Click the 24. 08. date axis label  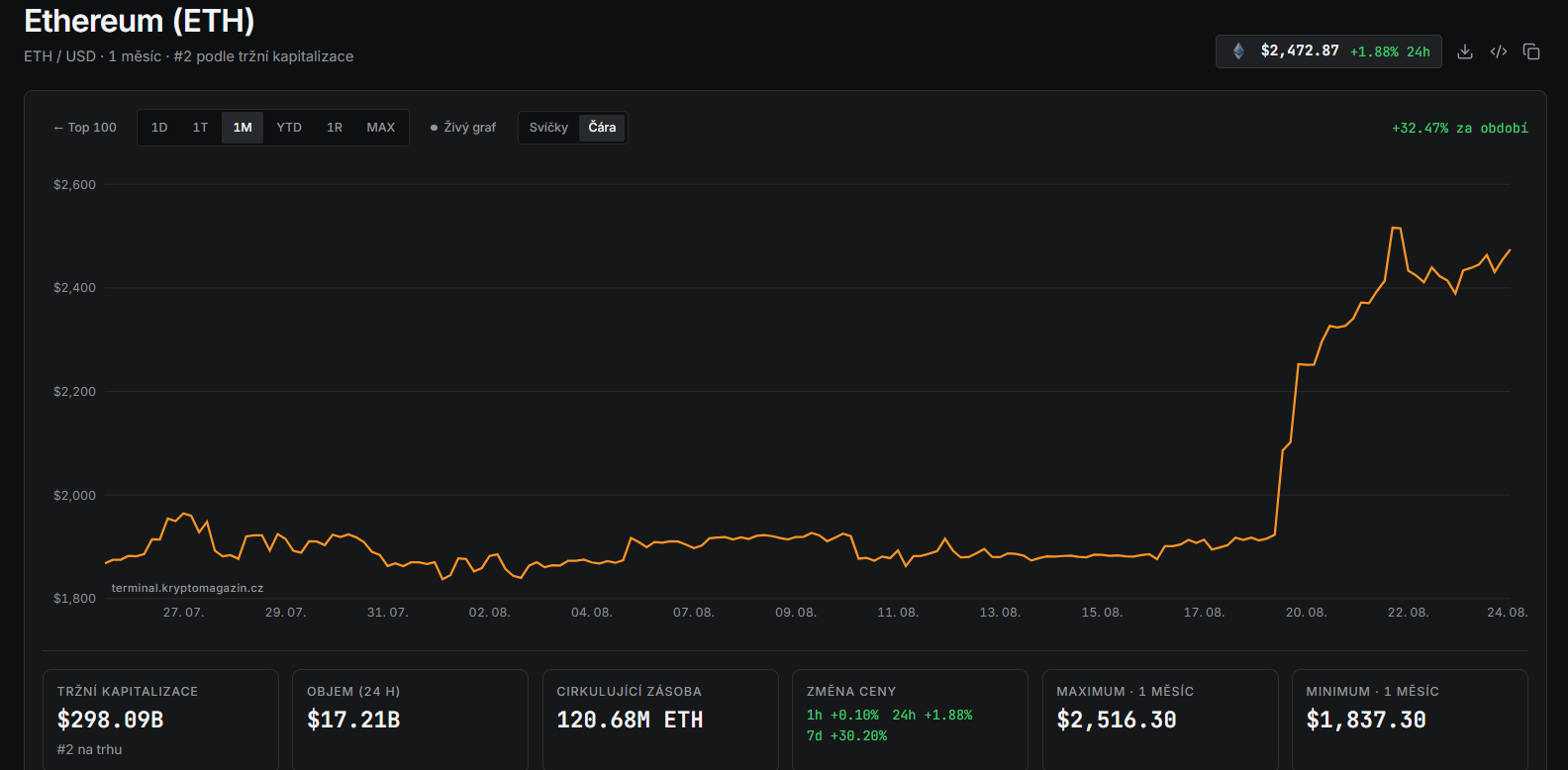point(1508,613)
